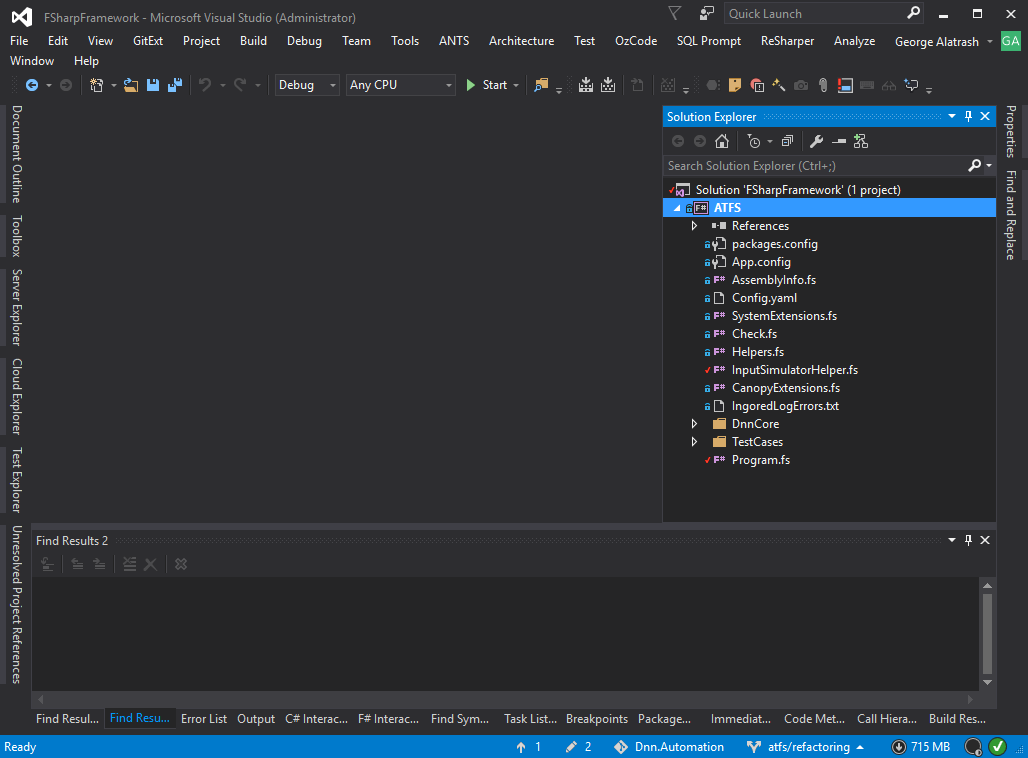This screenshot has height=758, width=1028.
Task: Toggle the Pending Changes Filter clock icon
Action: (x=754, y=141)
